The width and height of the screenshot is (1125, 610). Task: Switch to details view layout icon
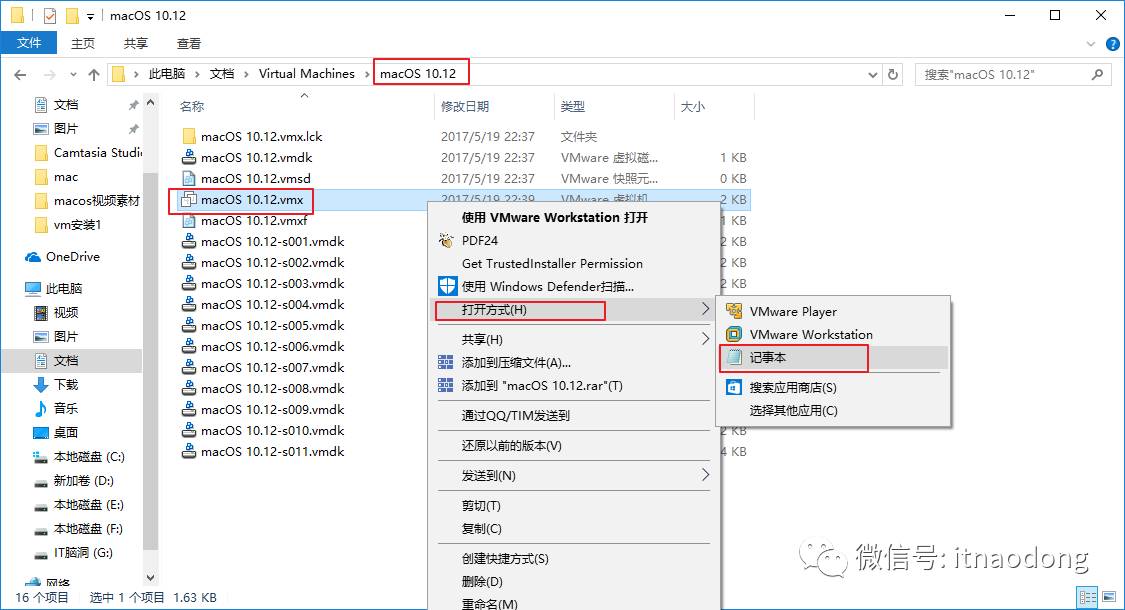coord(1088,596)
